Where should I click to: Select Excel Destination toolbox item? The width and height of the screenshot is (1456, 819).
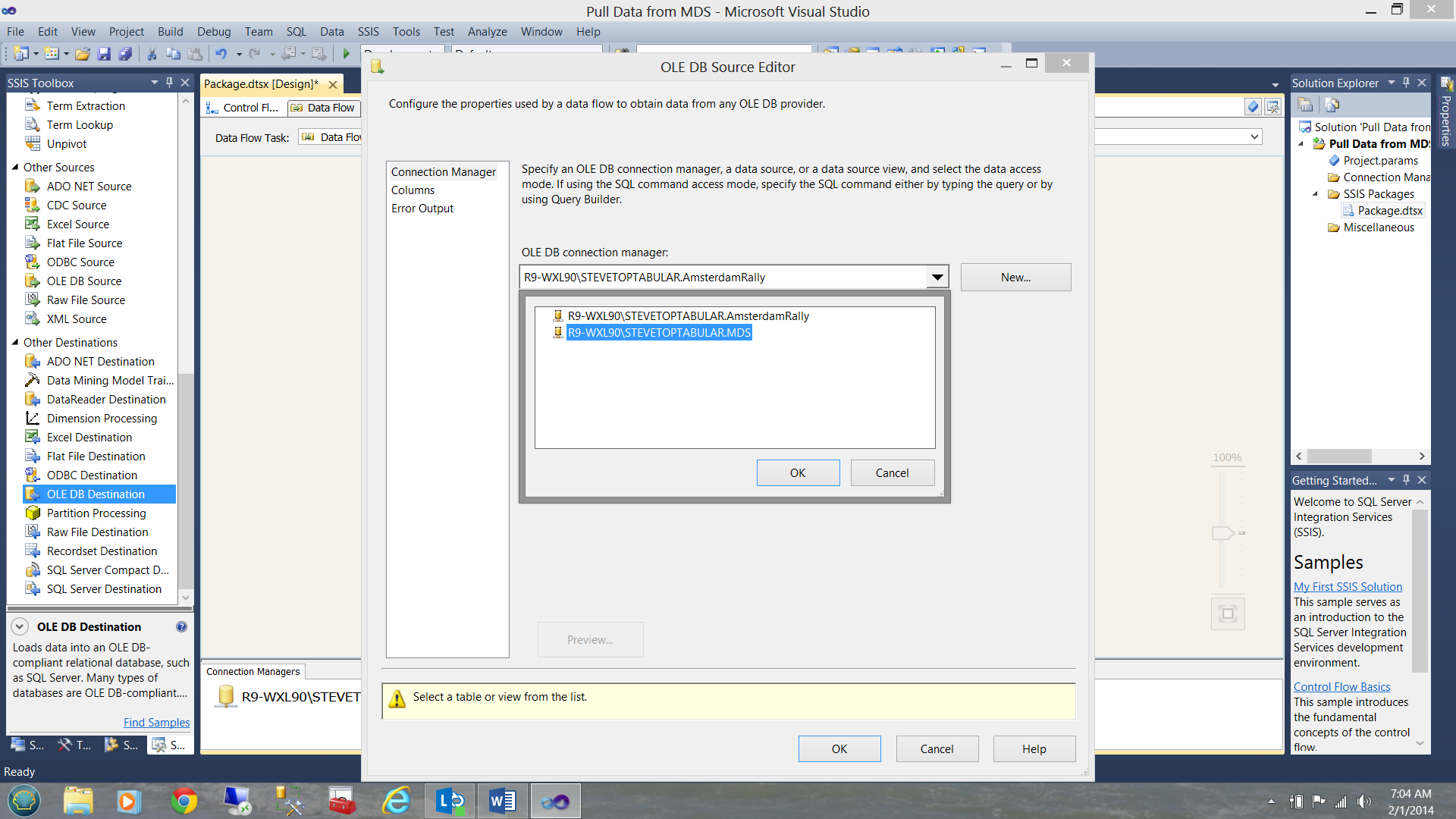click(x=89, y=437)
